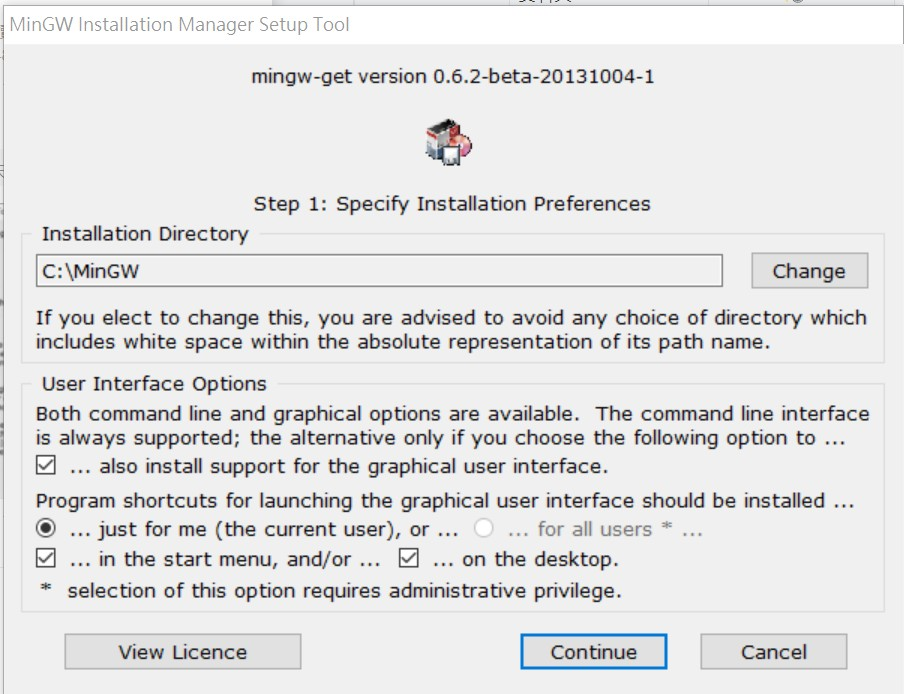Click the 'Step 1: Specify Installation Preferences' heading
The image size is (904, 694).
click(x=452, y=203)
